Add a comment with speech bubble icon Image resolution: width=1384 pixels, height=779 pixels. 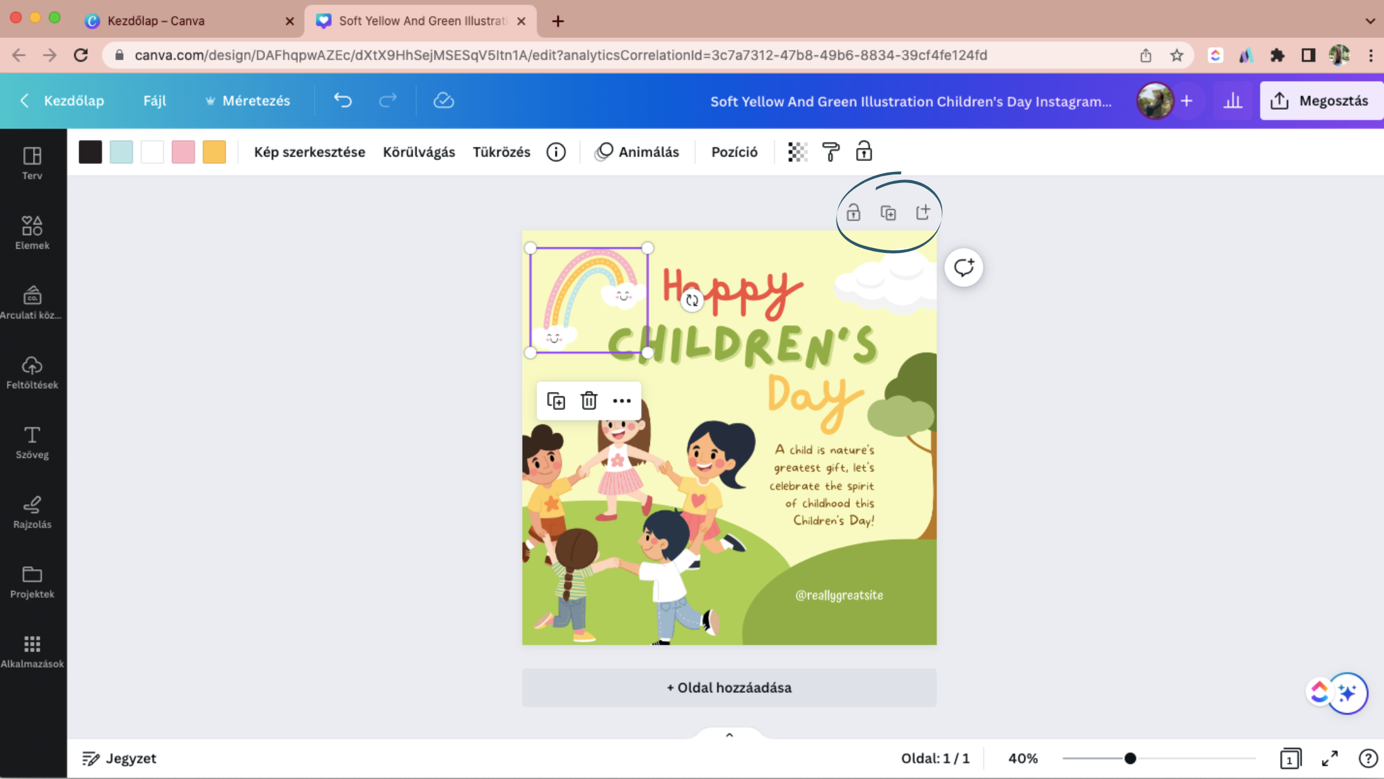(963, 267)
